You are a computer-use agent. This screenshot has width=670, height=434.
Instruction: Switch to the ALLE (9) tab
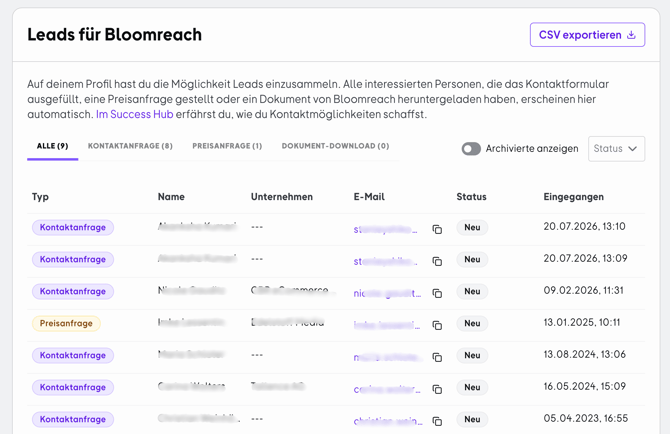click(53, 146)
